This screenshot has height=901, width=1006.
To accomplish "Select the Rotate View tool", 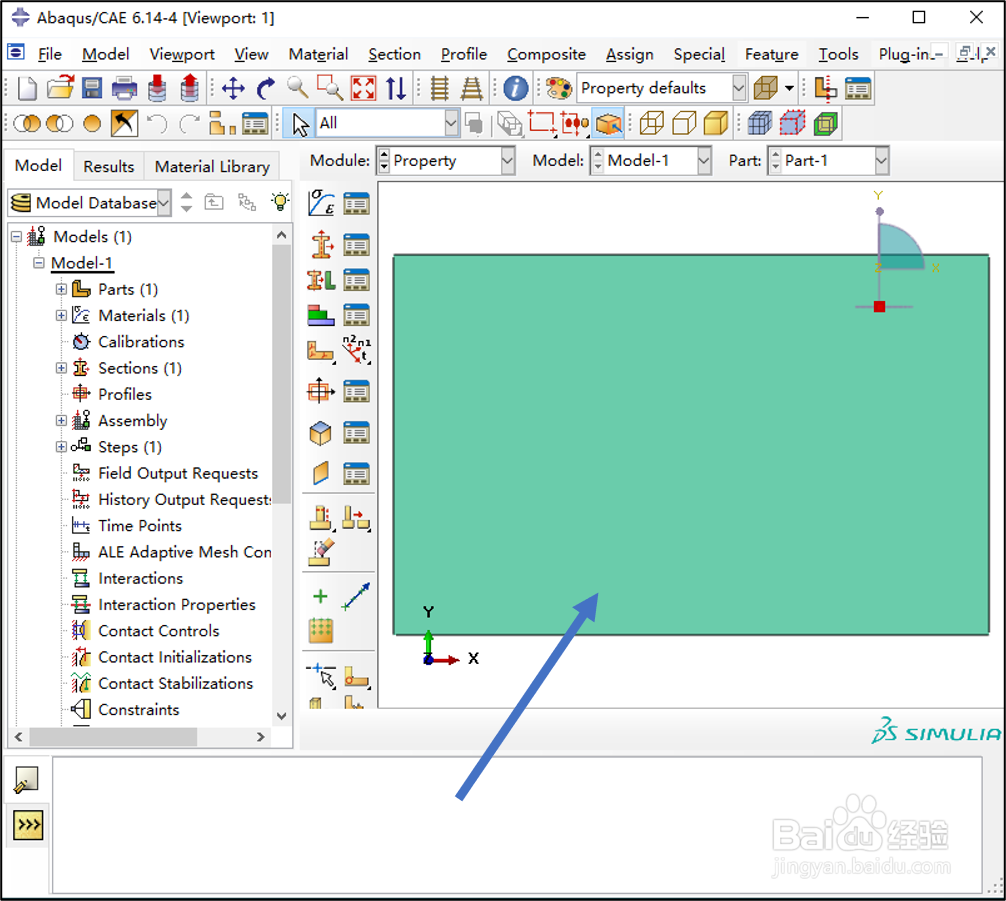I will (x=266, y=88).
